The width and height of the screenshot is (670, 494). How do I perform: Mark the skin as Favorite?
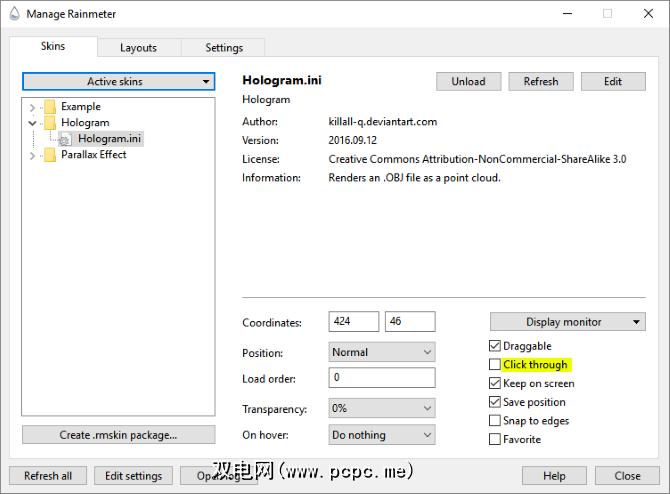pos(494,439)
